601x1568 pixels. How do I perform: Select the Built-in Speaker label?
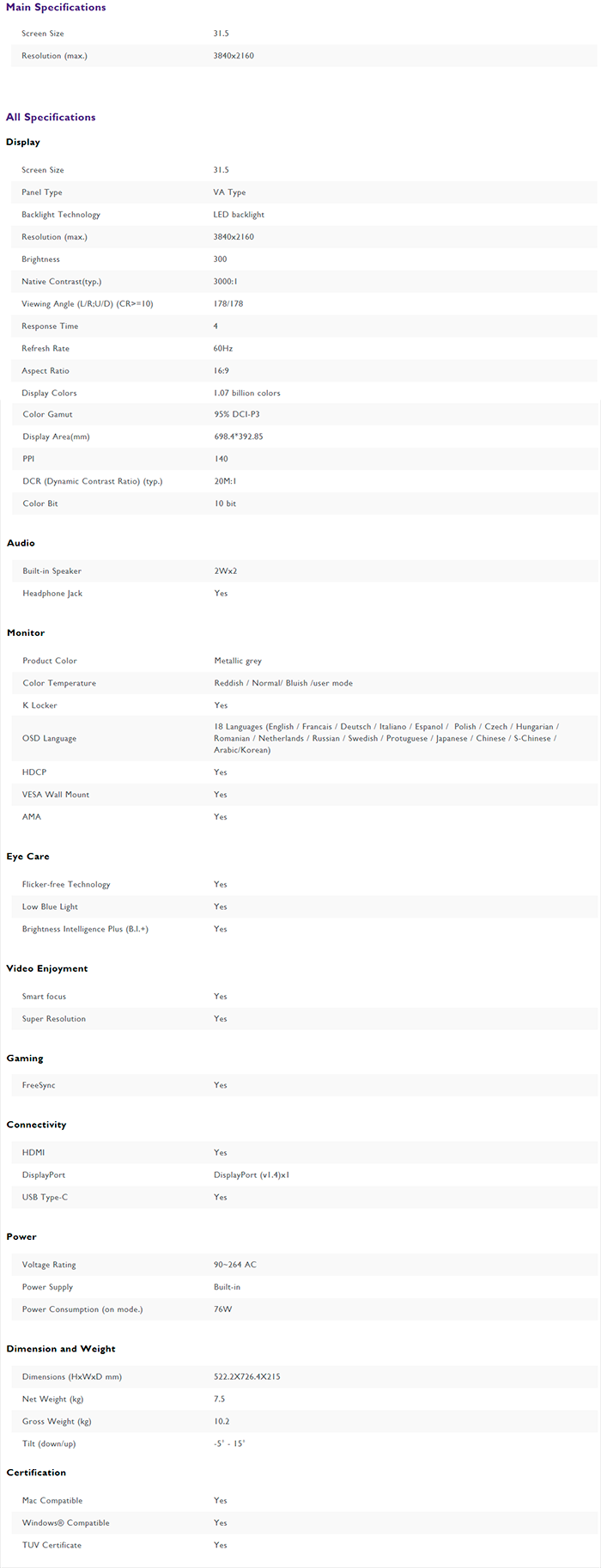coord(52,571)
